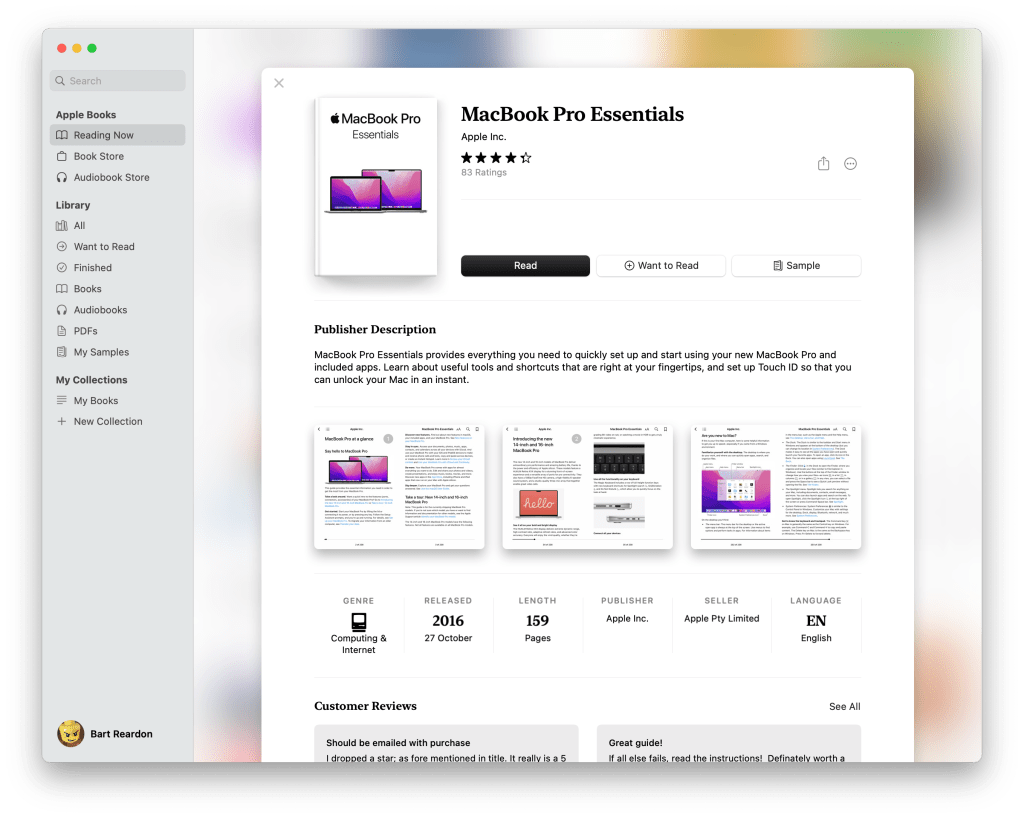Image resolution: width=1024 pixels, height=818 pixels.
Task: Open the My Books collection
Action: pyautogui.click(x=118, y=400)
